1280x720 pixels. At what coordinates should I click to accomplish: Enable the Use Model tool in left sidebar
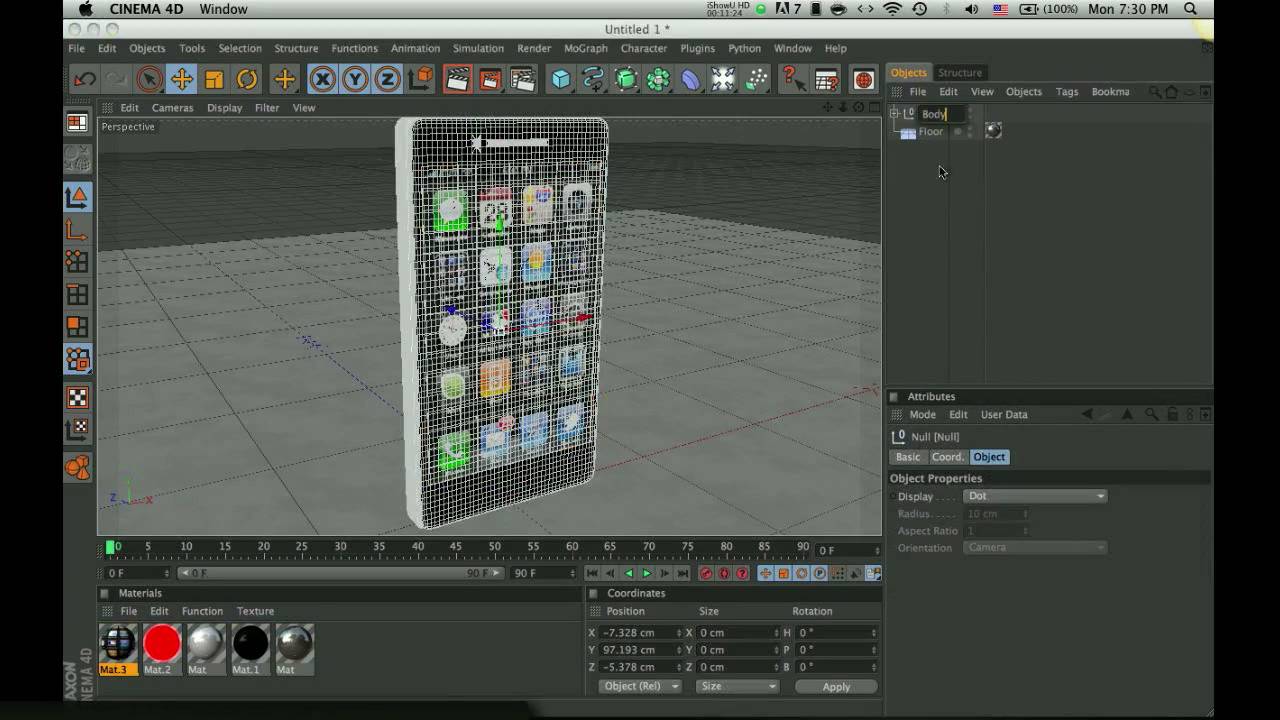tap(77, 197)
